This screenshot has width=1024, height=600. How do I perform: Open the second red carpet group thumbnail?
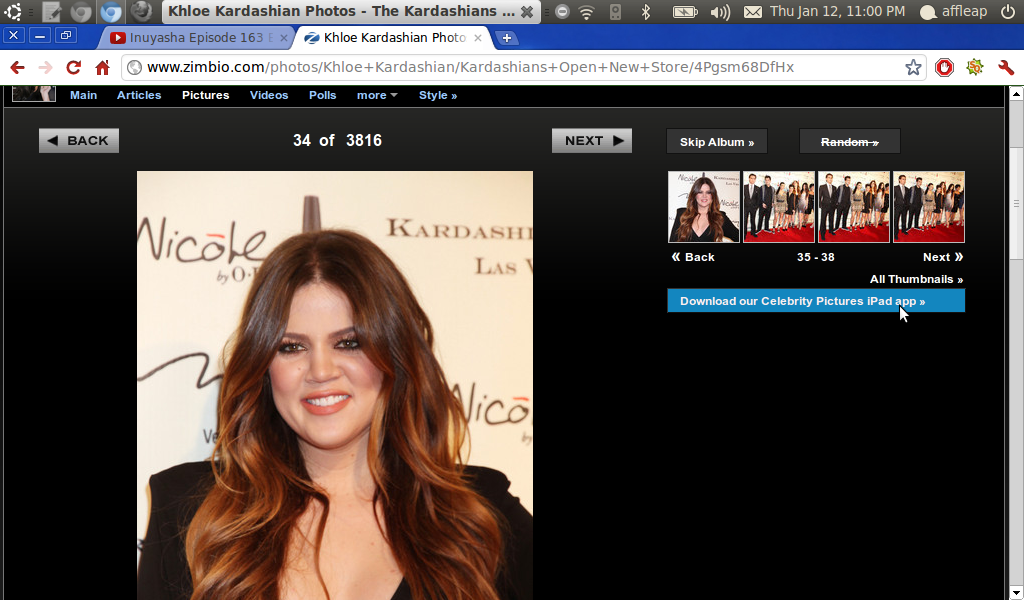coord(779,207)
